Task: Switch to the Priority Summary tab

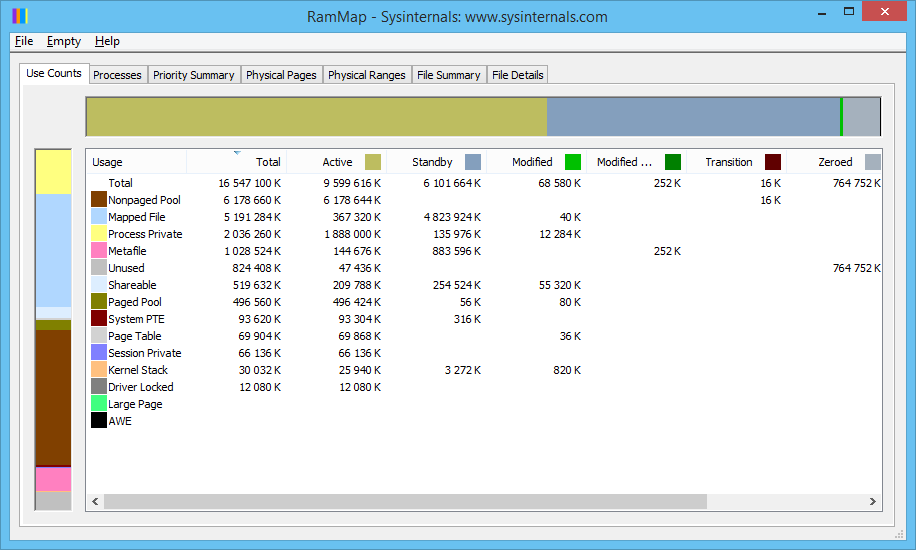Action: tap(193, 75)
